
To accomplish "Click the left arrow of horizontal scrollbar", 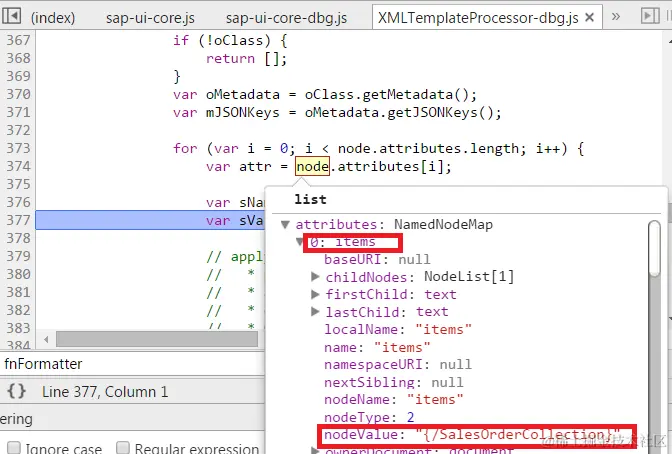I will click(46, 340).
